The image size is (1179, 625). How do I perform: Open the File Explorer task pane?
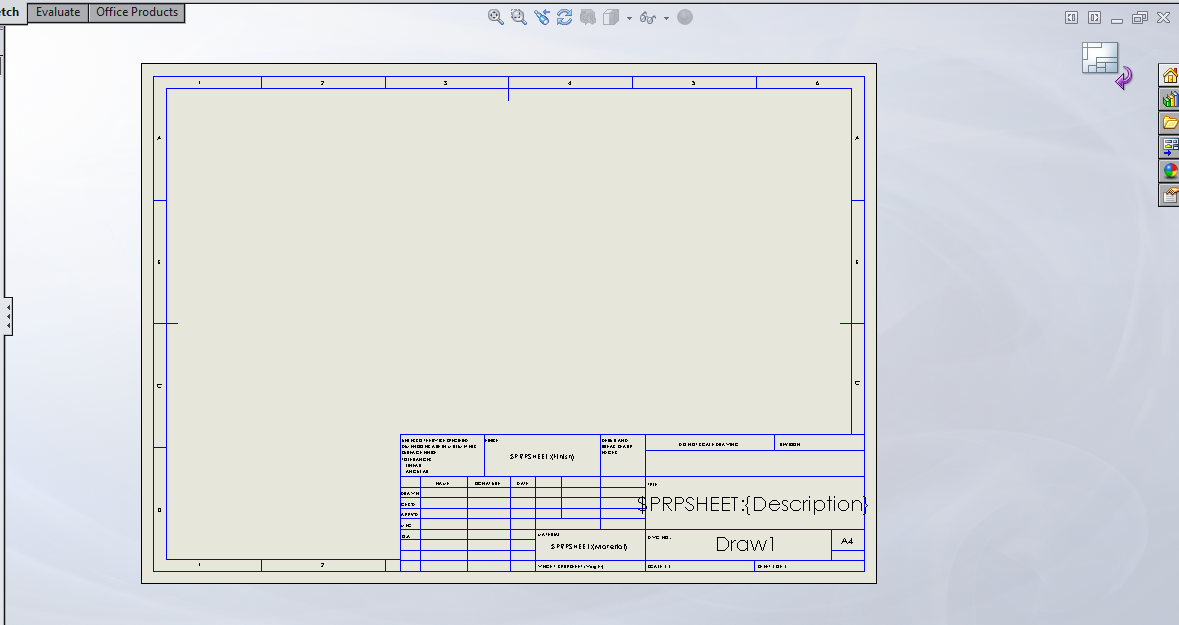tap(1169, 122)
